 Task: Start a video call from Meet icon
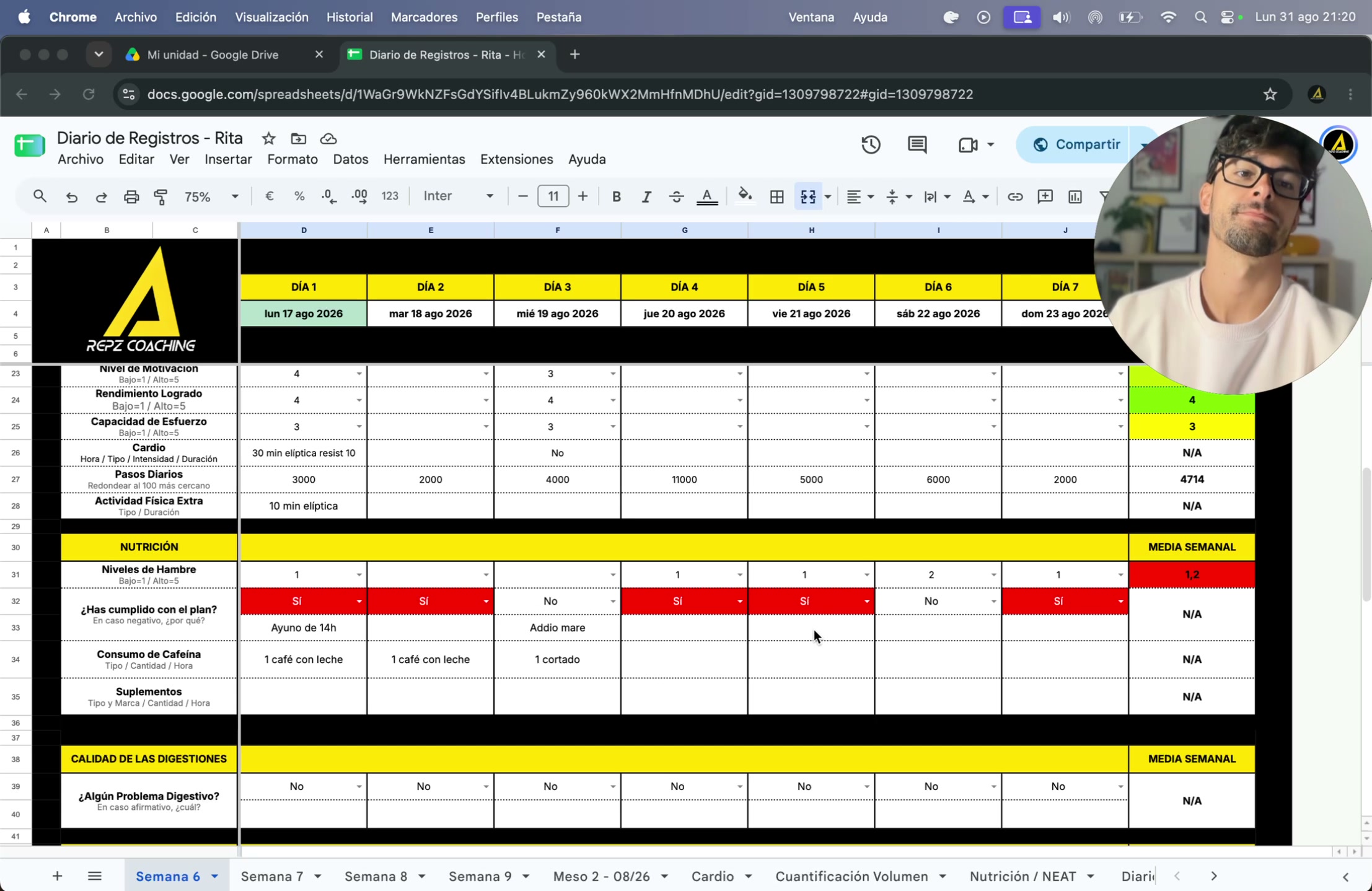(x=968, y=144)
